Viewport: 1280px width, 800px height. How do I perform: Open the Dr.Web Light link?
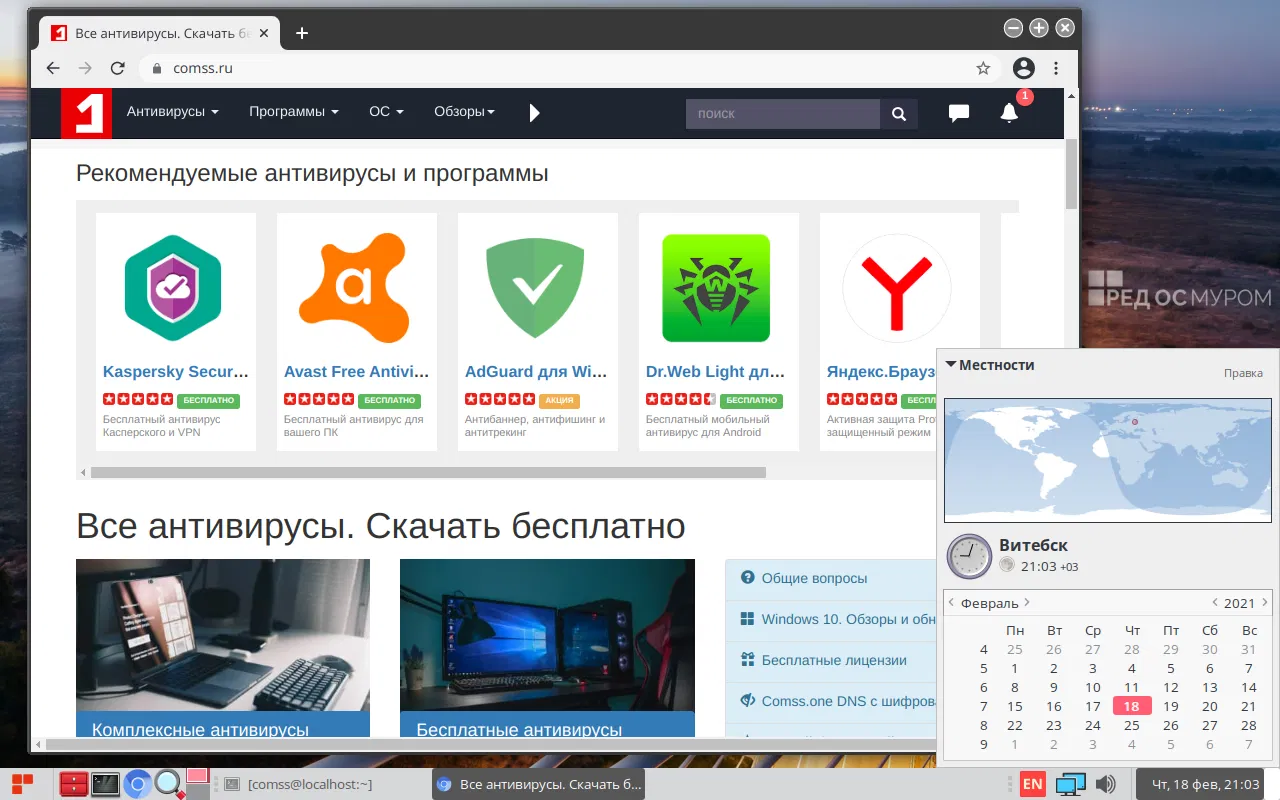[715, 372]
